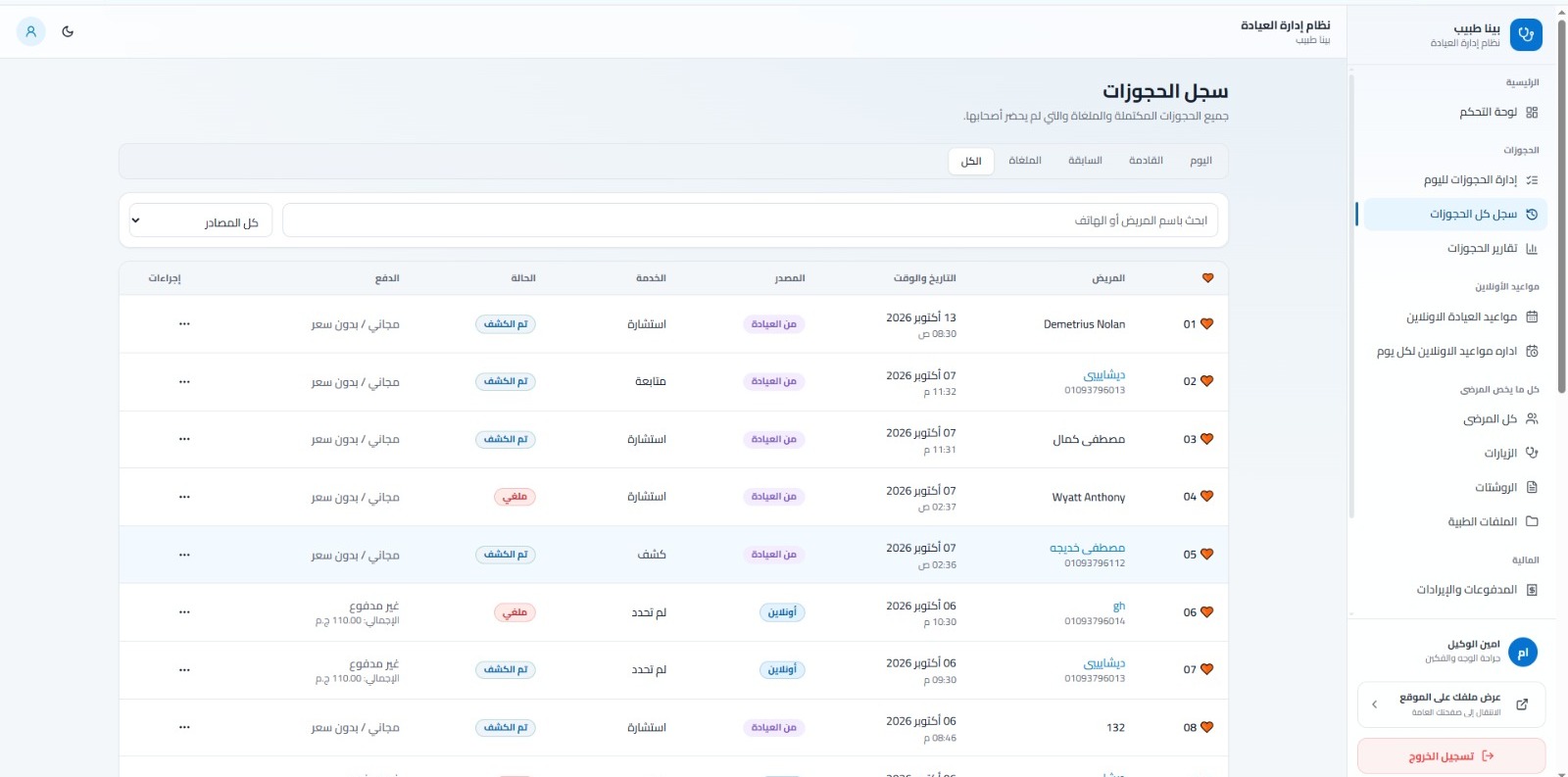1568x777 pixels.
Task: Click the page's vertical scrollbar
Action: (1562, 206)
